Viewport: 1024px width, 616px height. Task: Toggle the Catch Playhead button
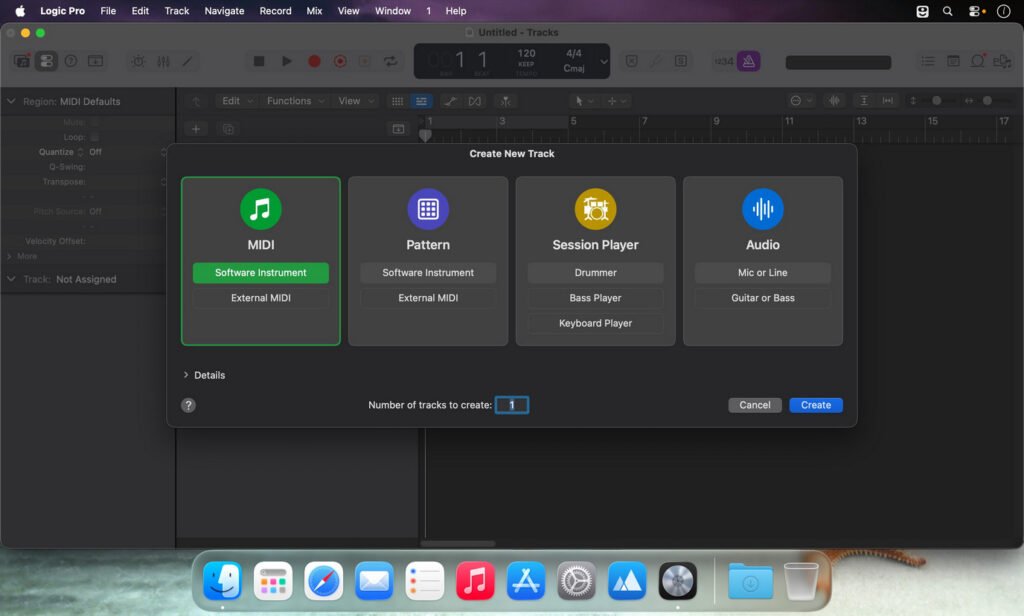(x=505, y=101)
